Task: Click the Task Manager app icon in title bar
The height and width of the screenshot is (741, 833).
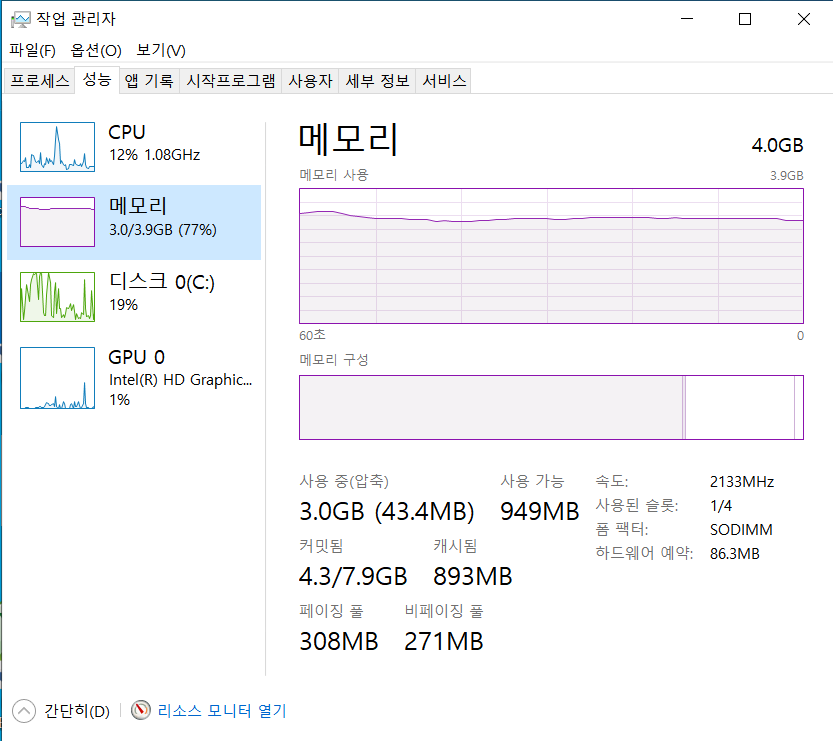Action: 21,19
